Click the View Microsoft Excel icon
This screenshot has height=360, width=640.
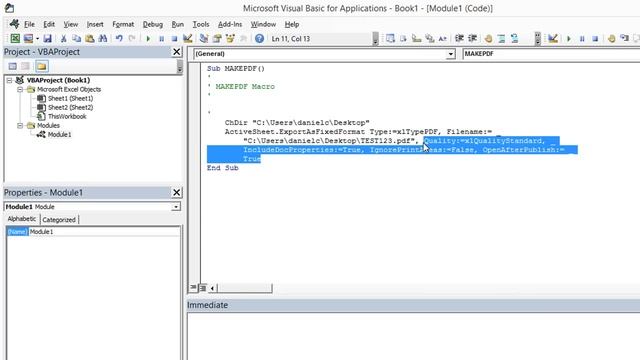pyautogui.click(x=15, y=38)
